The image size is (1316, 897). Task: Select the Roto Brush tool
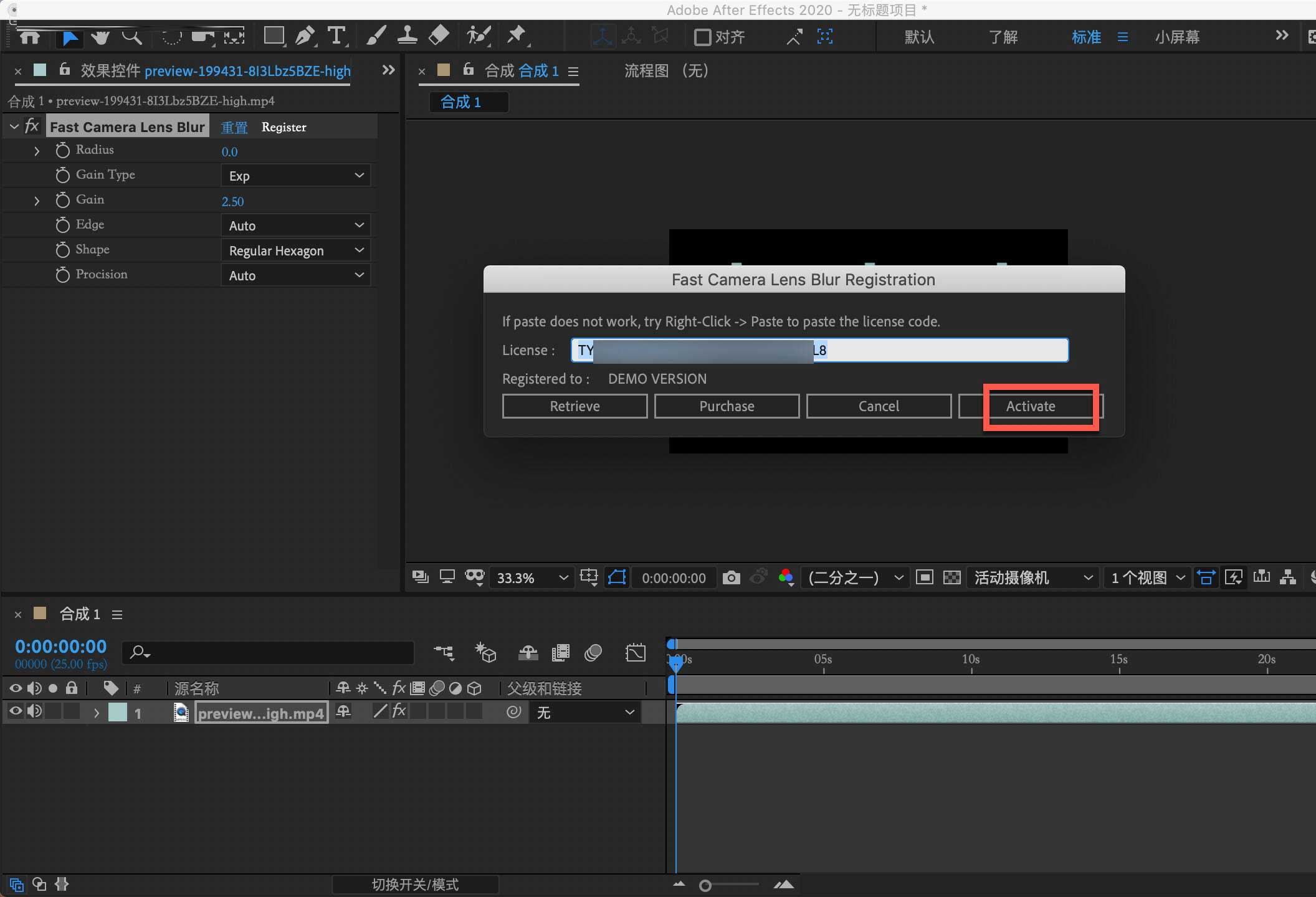tap(479, 36)
